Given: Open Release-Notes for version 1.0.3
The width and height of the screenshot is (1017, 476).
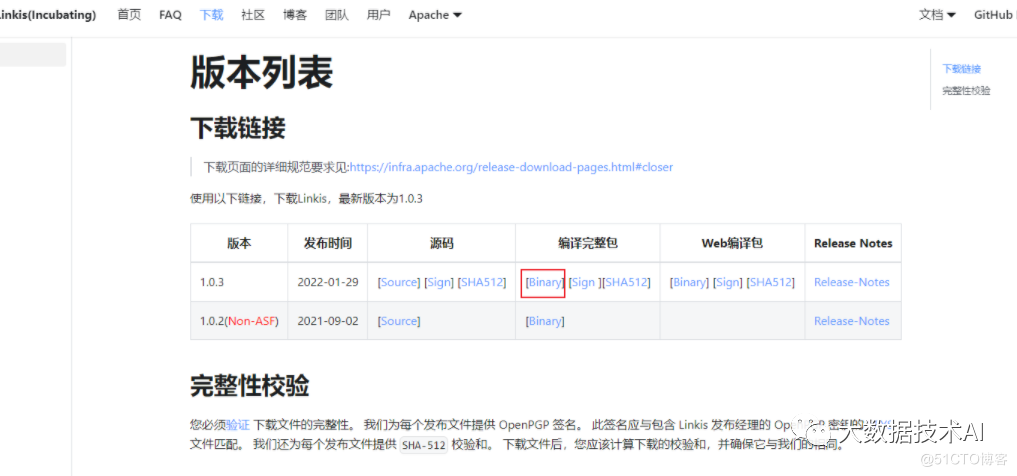Looking at the screenshot, I should [x=852, y=282].
